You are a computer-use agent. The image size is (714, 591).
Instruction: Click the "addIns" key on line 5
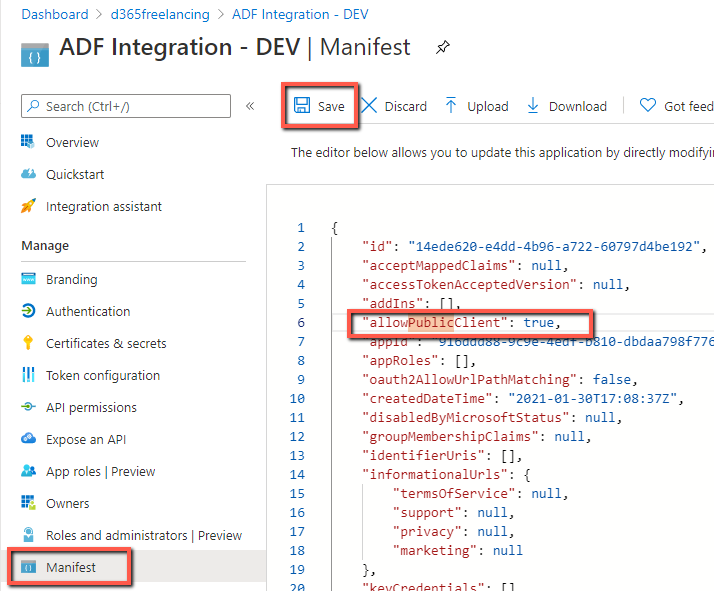[393, 303]
